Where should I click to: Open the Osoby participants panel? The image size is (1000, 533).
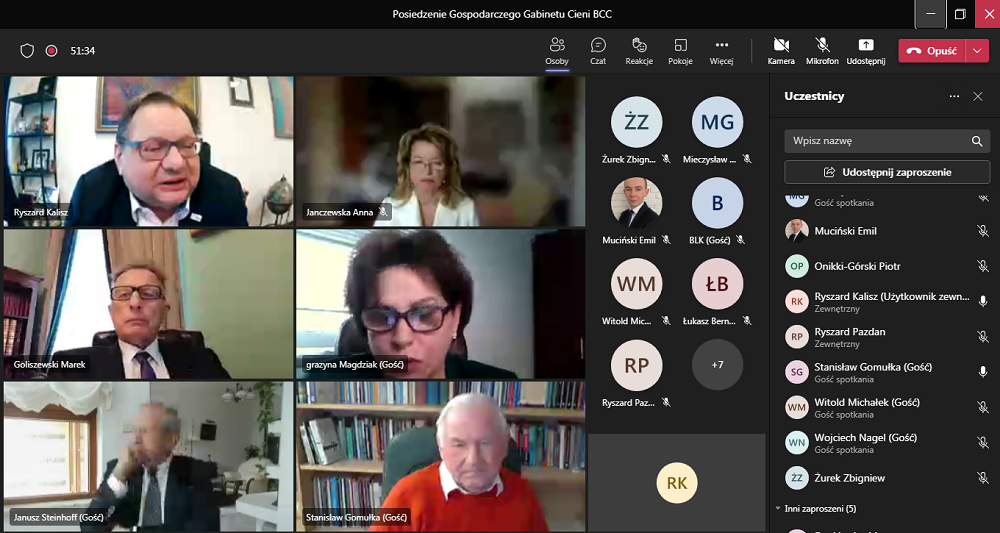click(x=557, y=51)
